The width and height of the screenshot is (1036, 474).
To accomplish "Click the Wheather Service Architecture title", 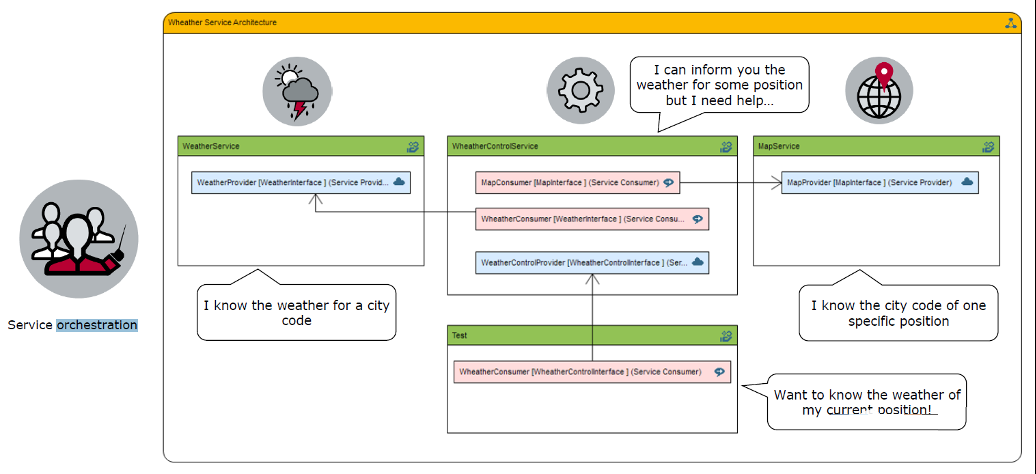I will coord(223,22).
